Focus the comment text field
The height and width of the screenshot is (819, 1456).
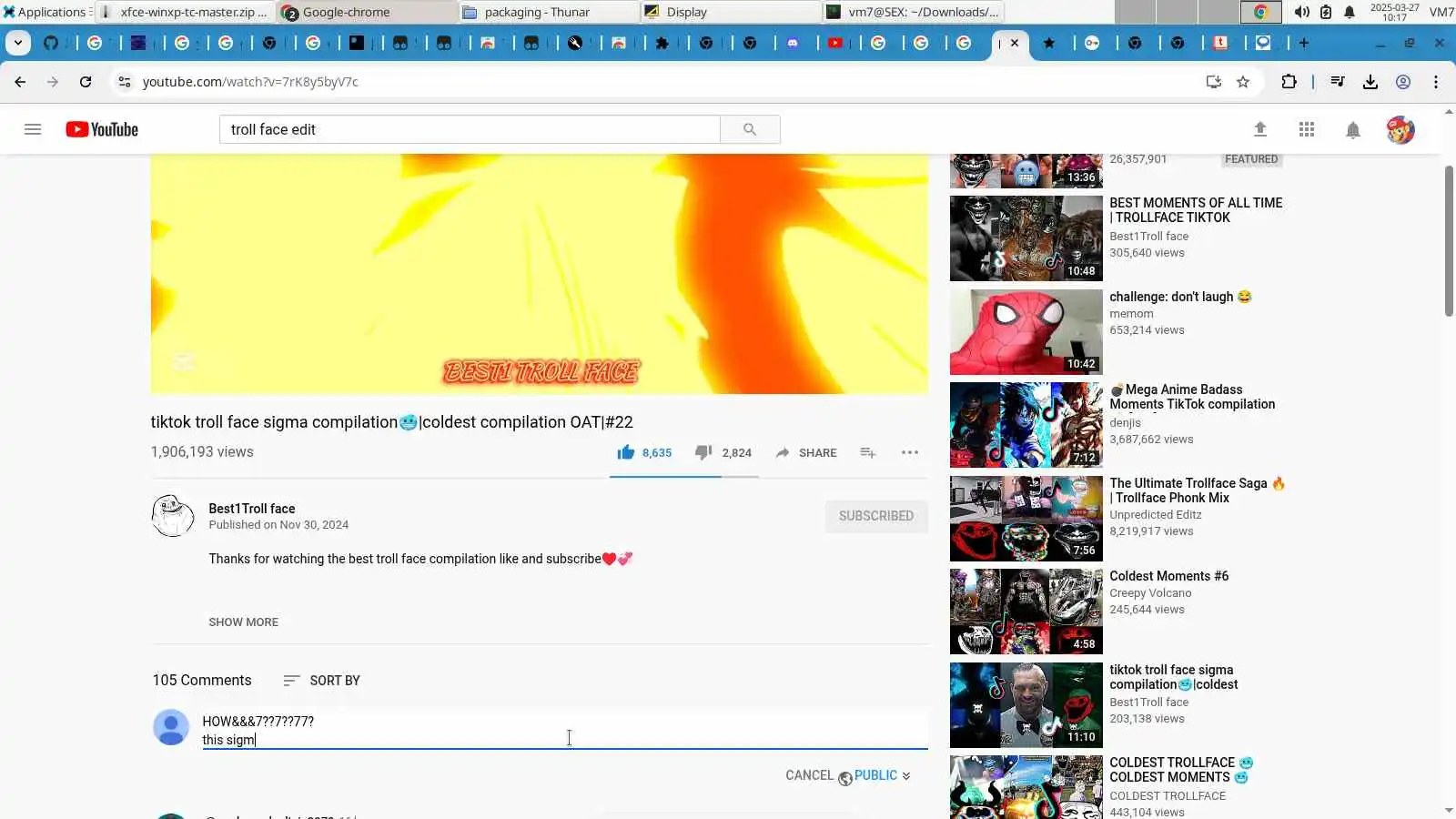[564, 730]
